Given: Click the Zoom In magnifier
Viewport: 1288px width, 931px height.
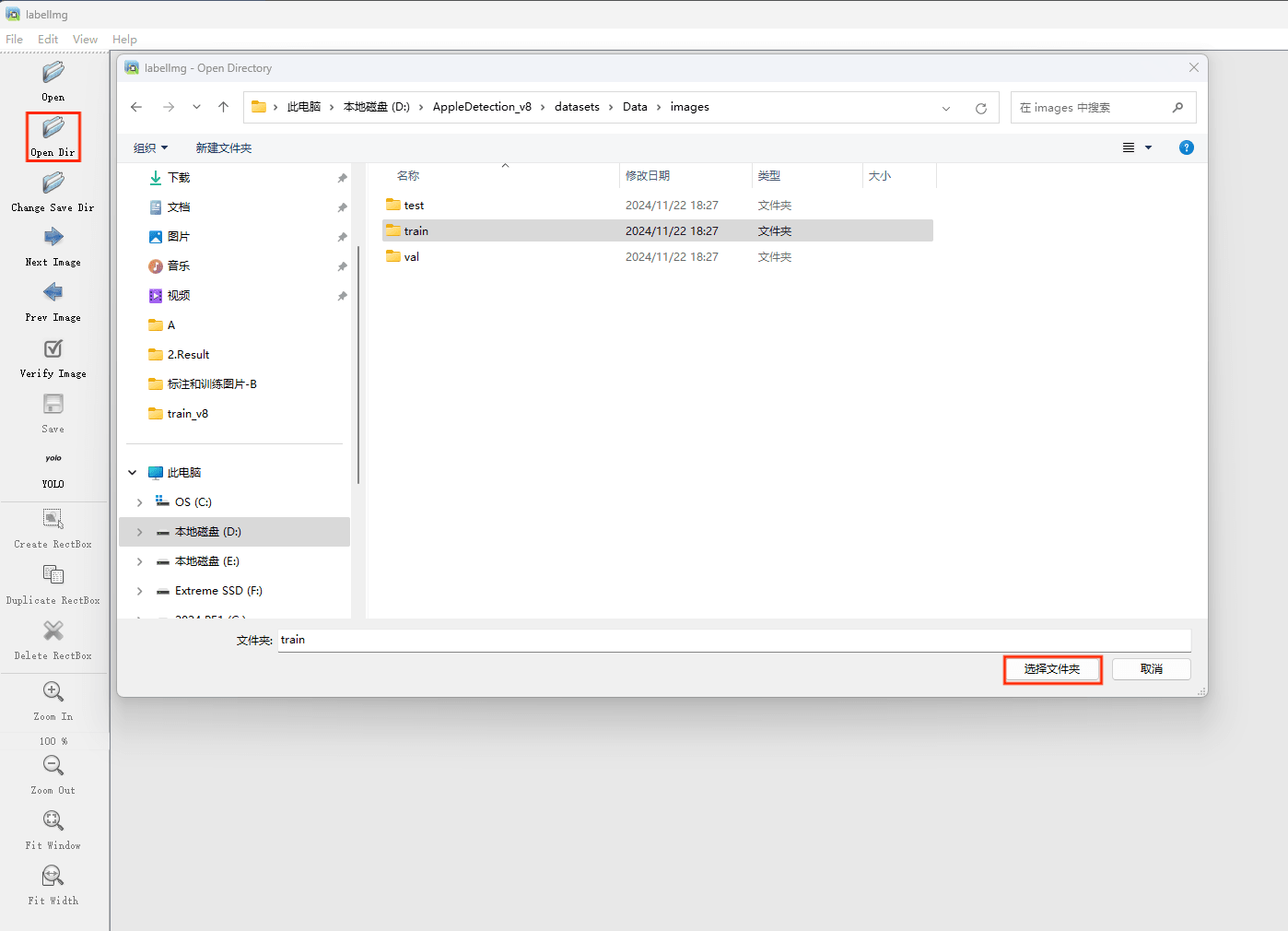Looking at the screenshot, I should (x=53, y=692).
